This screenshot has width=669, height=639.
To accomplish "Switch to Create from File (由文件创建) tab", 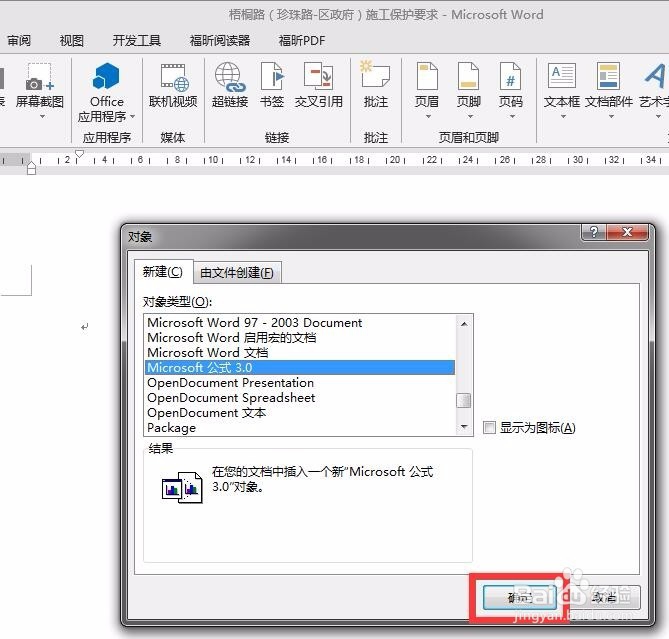I will pos(237,273).
